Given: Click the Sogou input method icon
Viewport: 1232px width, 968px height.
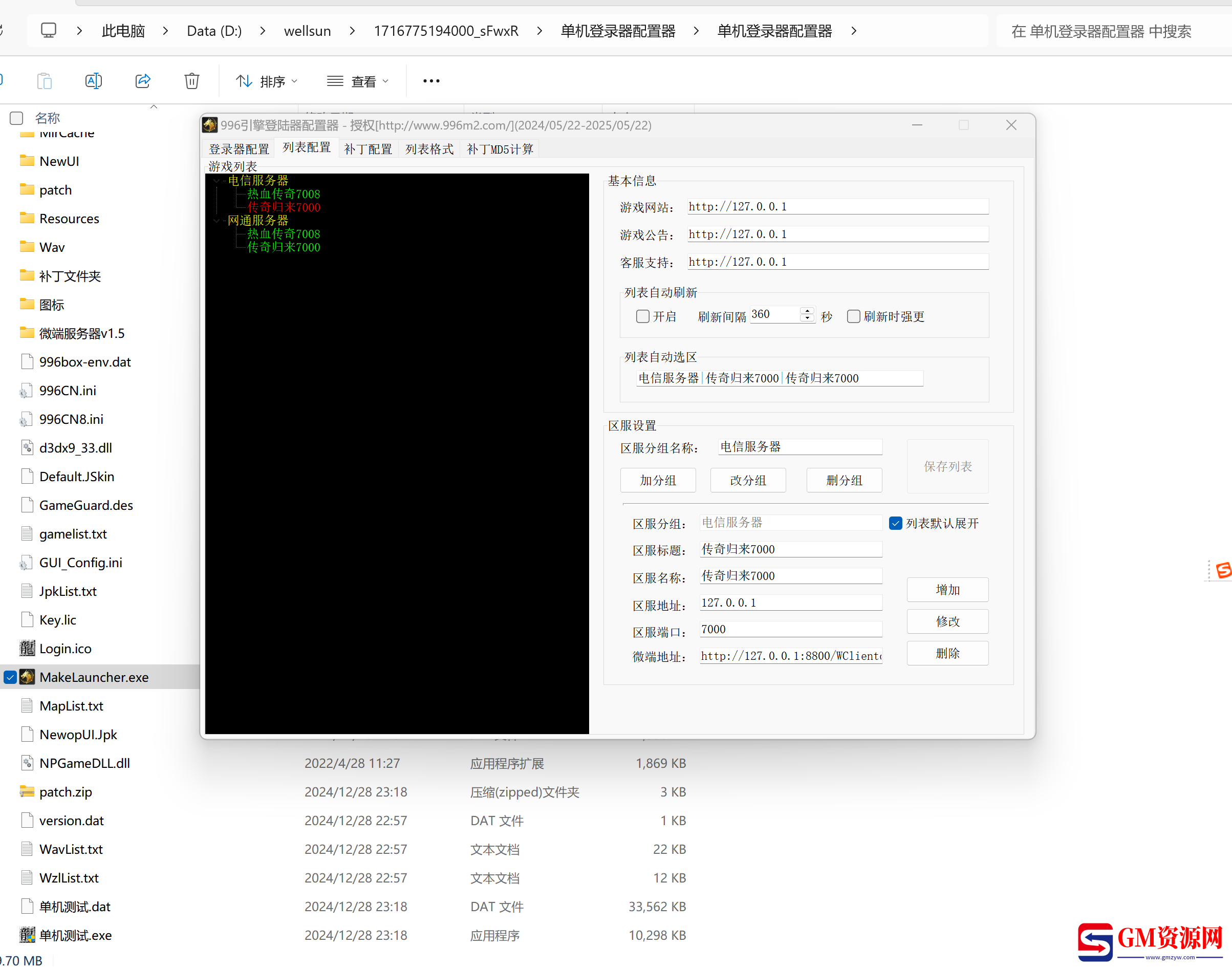Looking at the screenshot, I should (x=1223, y=570).
